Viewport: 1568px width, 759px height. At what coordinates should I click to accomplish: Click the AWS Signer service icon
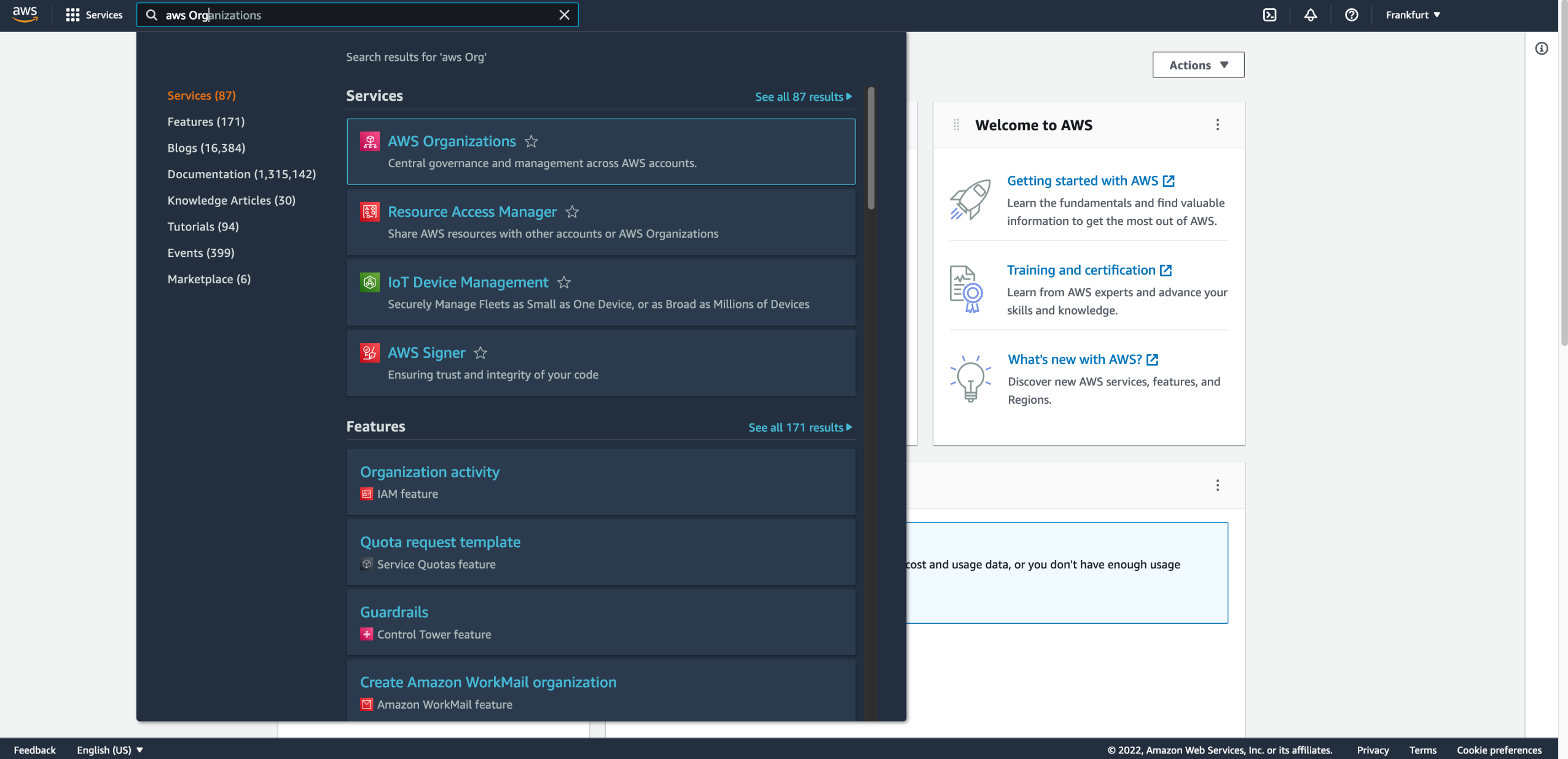click(370, 353)
